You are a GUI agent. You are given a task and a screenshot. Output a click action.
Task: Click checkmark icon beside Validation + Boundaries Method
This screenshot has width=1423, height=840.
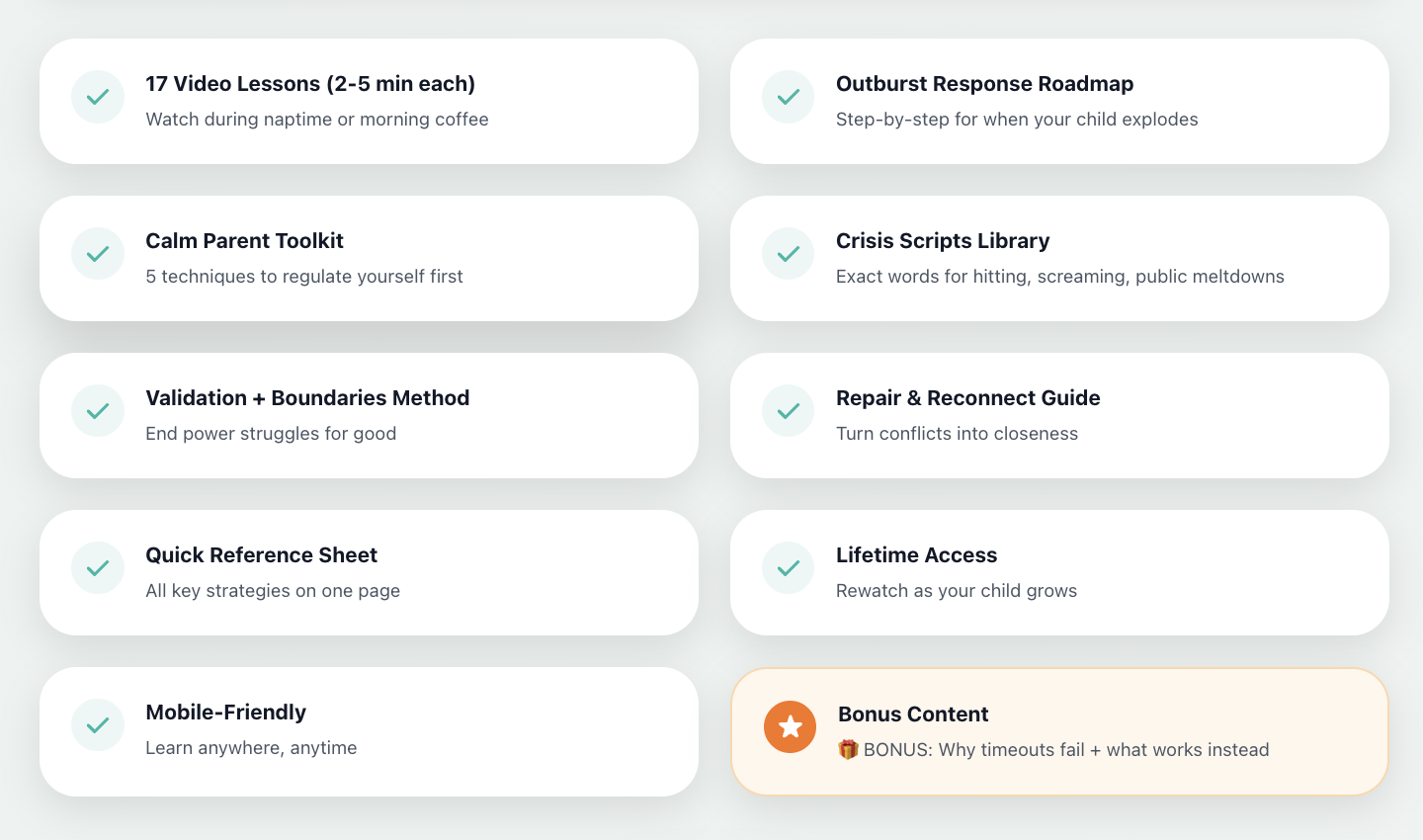tap(98, 411)
